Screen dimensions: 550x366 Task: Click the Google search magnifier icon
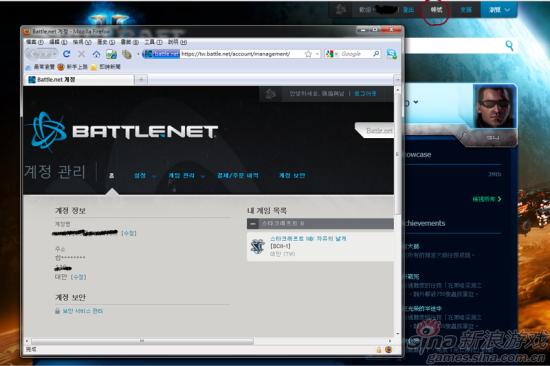coord(376,54)
